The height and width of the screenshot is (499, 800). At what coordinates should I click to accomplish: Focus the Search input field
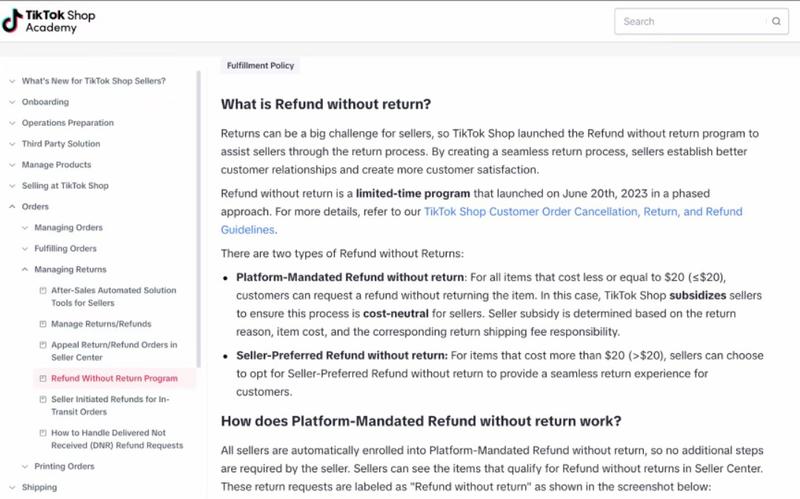[693, 21]
